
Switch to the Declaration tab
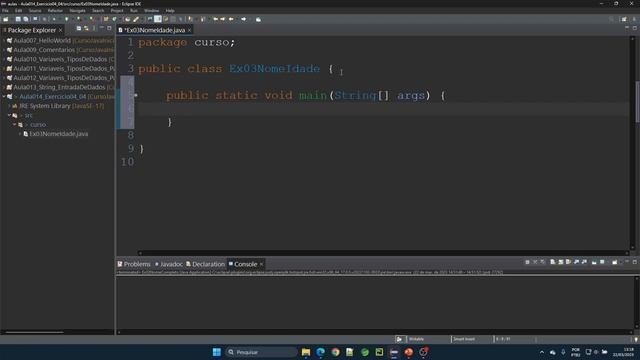coord(205,264)
